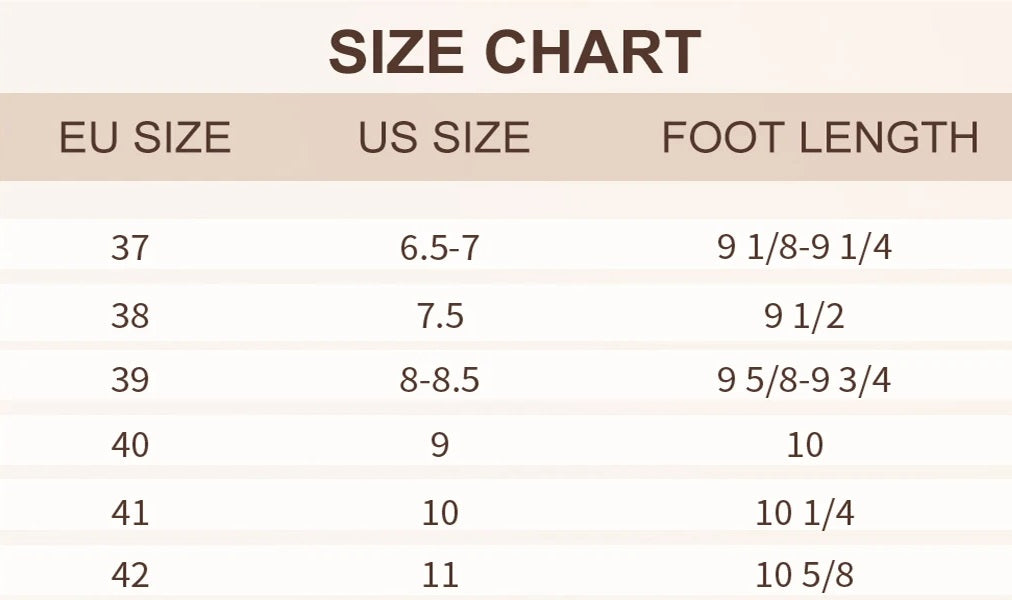Click the SIZE CHART title
1012x600 pixels.
[514, 52]
